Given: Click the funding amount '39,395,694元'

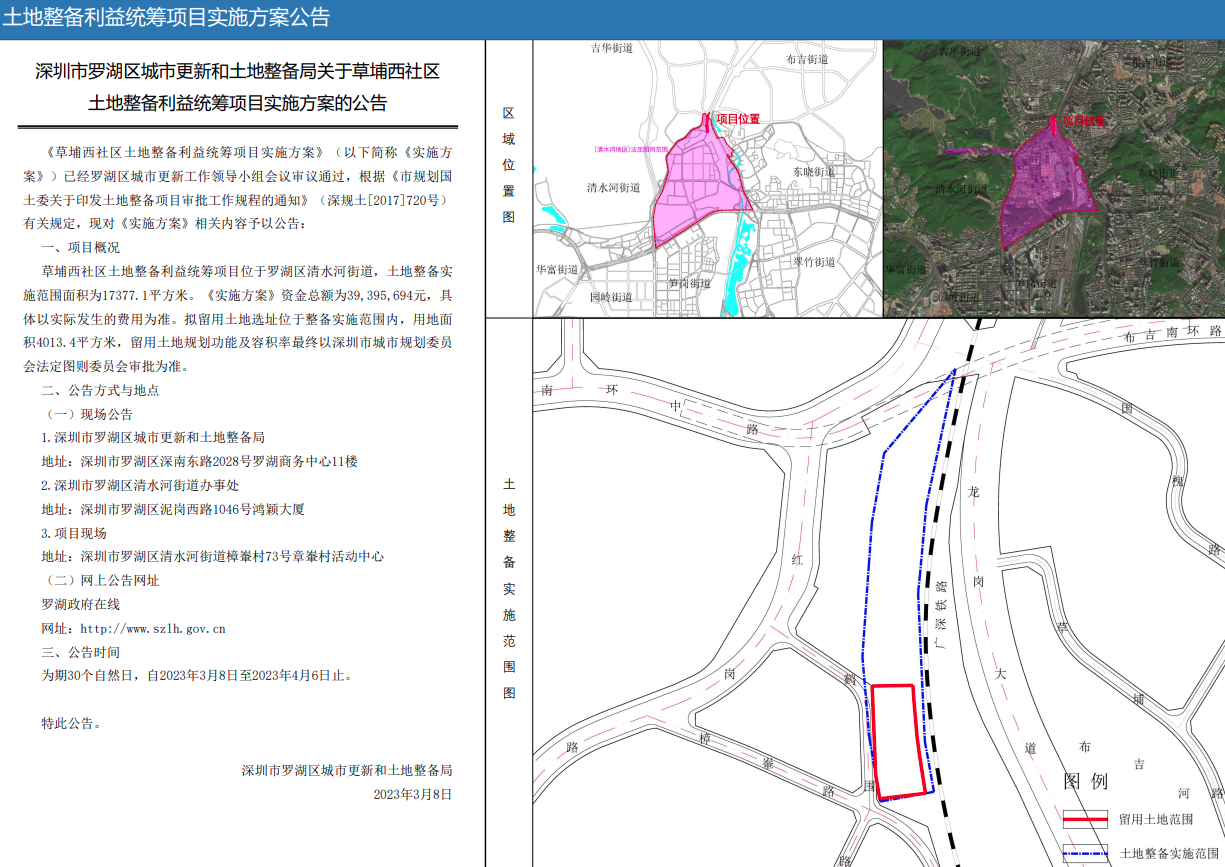Looking at the screenshot, I should (x=387, y=296).
